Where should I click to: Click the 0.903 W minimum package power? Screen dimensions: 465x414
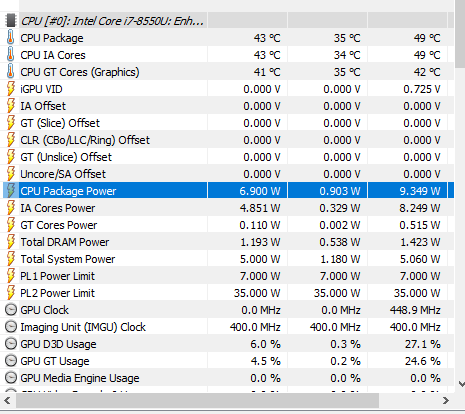point(340,191)
